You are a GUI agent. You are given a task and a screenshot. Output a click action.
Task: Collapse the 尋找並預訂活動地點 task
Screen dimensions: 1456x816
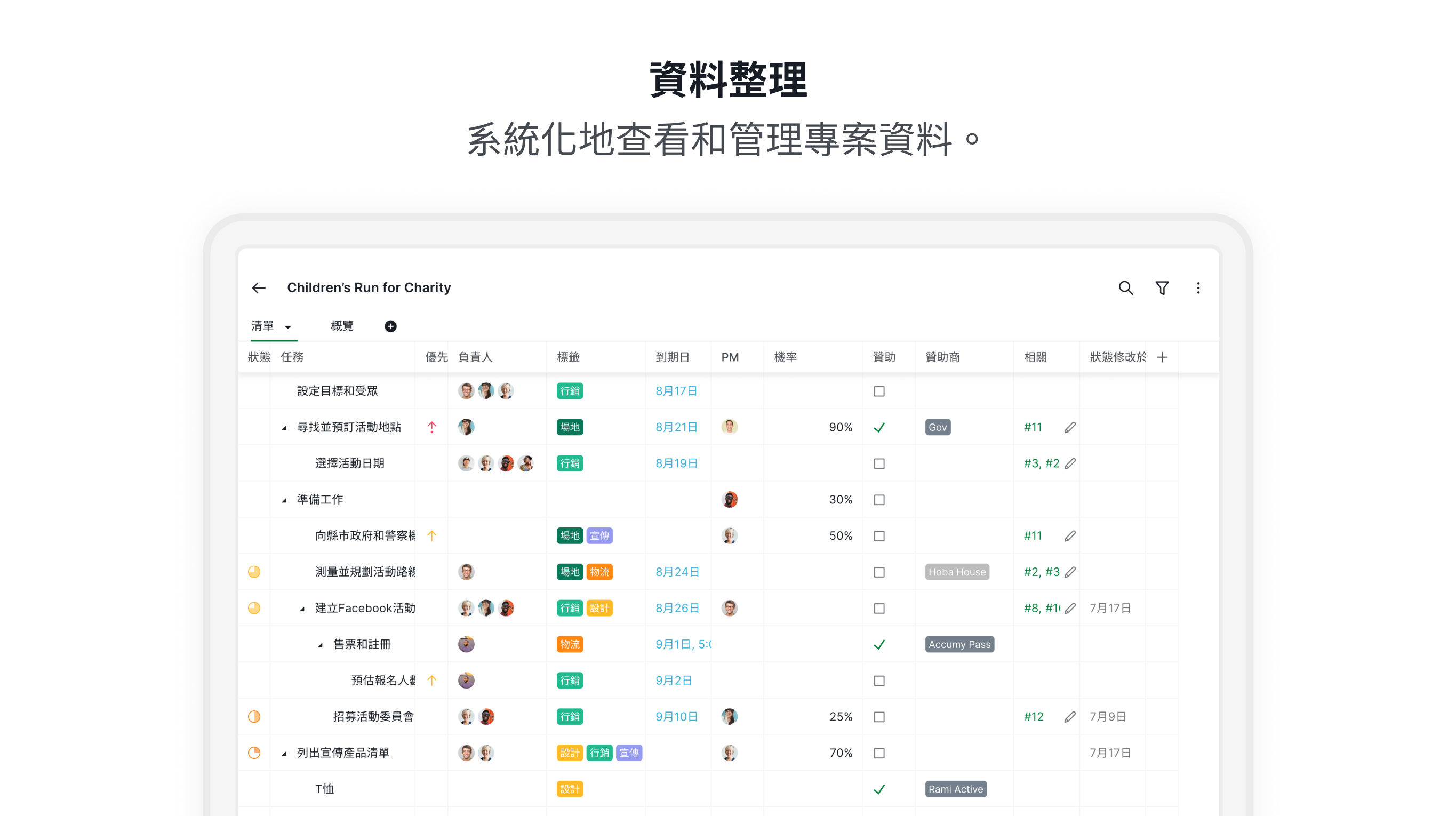(284, 428)
